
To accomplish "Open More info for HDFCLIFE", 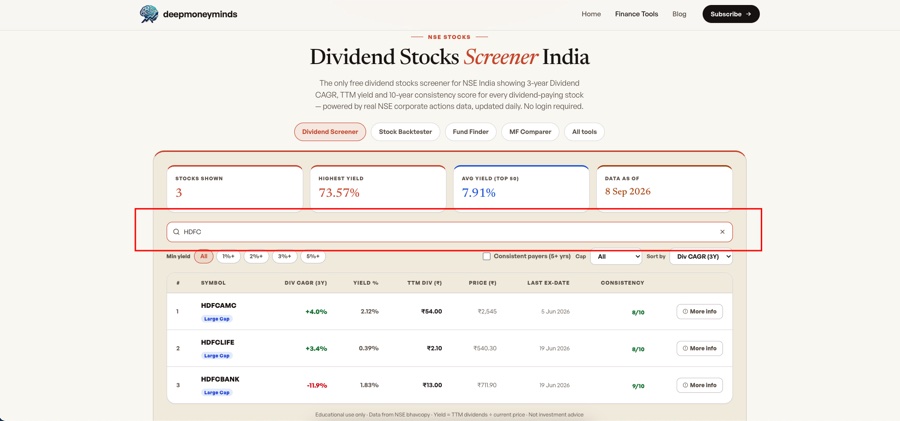I will [x=699, y=348].
